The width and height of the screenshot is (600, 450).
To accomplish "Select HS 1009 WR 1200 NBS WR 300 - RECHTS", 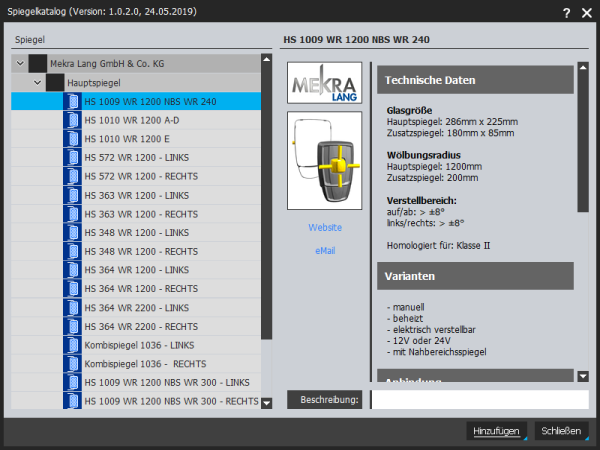I will [136, 401].
